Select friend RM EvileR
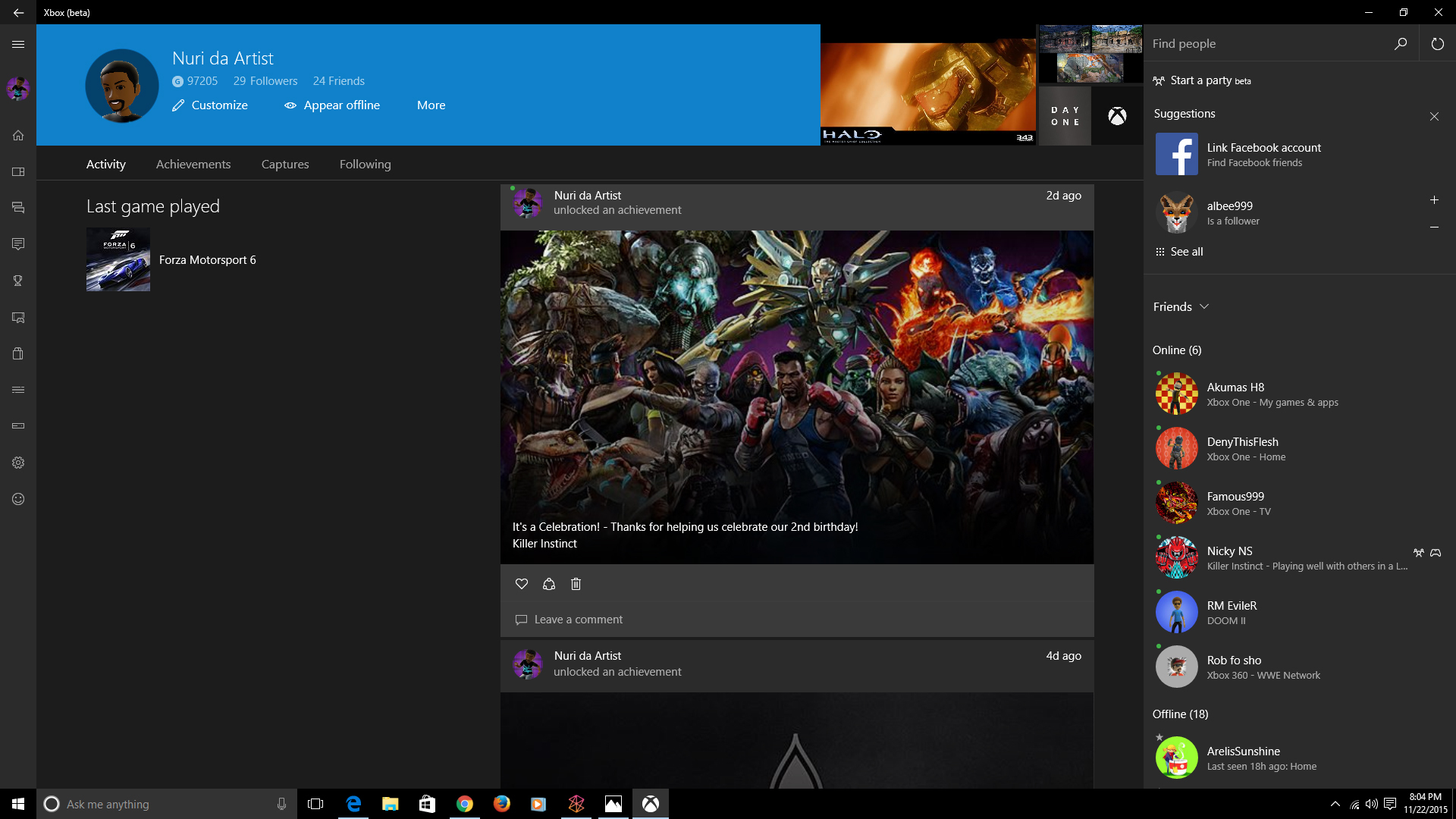Image resolution: width=1456 pixels, height=819 pixels. (x=1300, y=613)
